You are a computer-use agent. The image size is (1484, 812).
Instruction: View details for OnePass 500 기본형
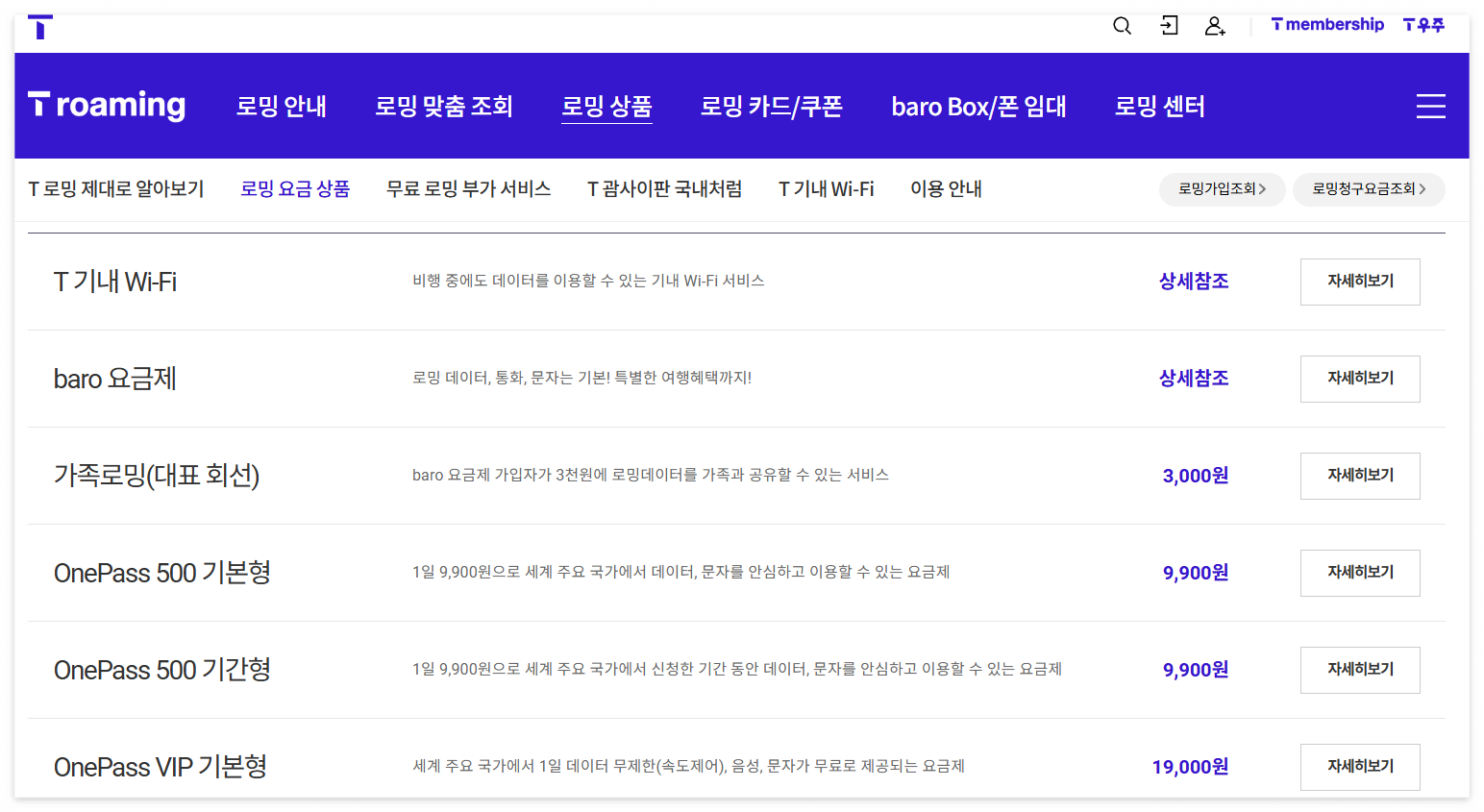coord(1360,573)
